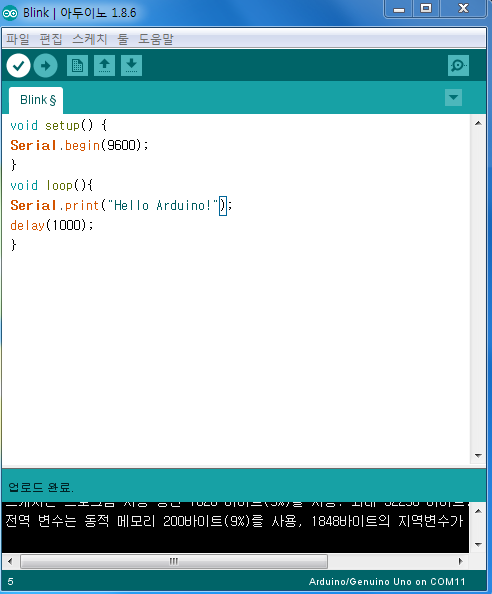
Task: Click the delay(1000); line
Action: click(52, 225)
